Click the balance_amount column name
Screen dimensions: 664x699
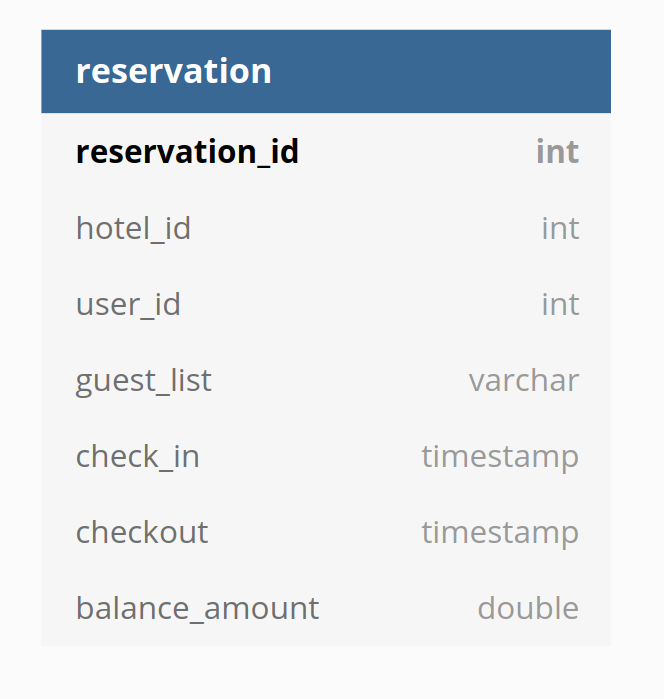pyautogui.click(x=198, y=609)
